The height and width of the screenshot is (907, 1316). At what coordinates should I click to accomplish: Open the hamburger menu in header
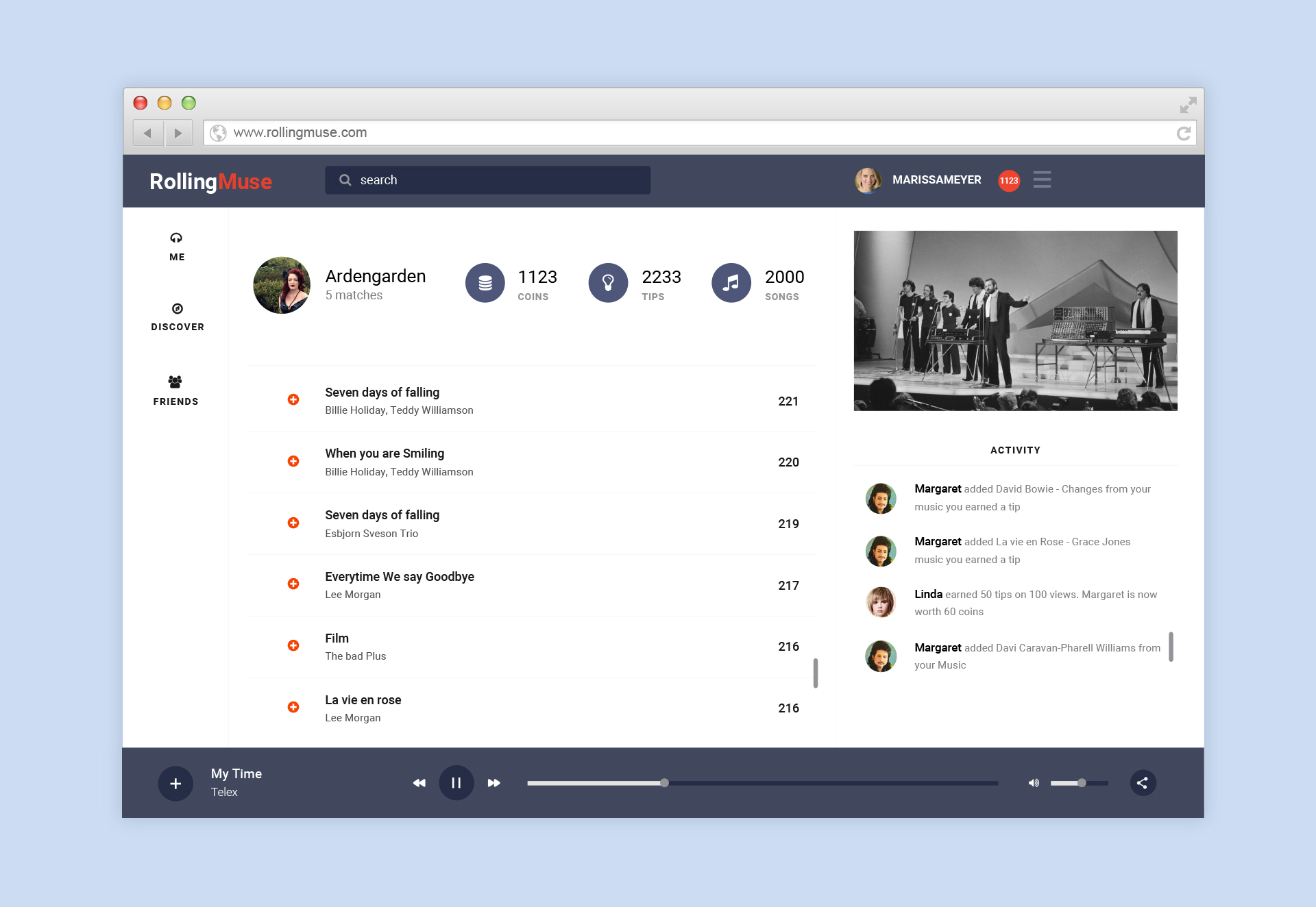click(x=1042, y=179)
